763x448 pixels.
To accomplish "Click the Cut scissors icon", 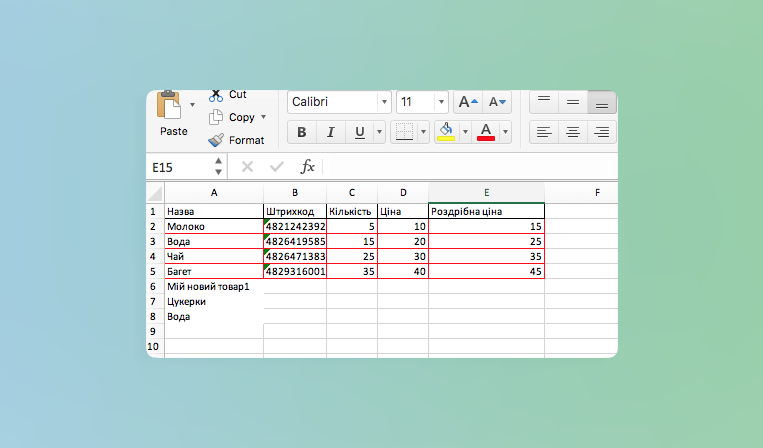I will [215, 95].
